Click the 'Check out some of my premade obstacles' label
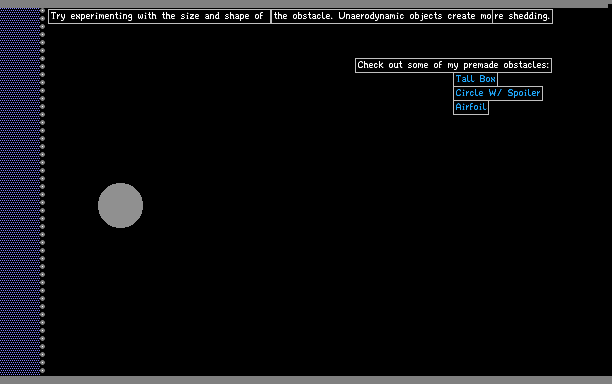The image size is (612, 384). point(453,65)
